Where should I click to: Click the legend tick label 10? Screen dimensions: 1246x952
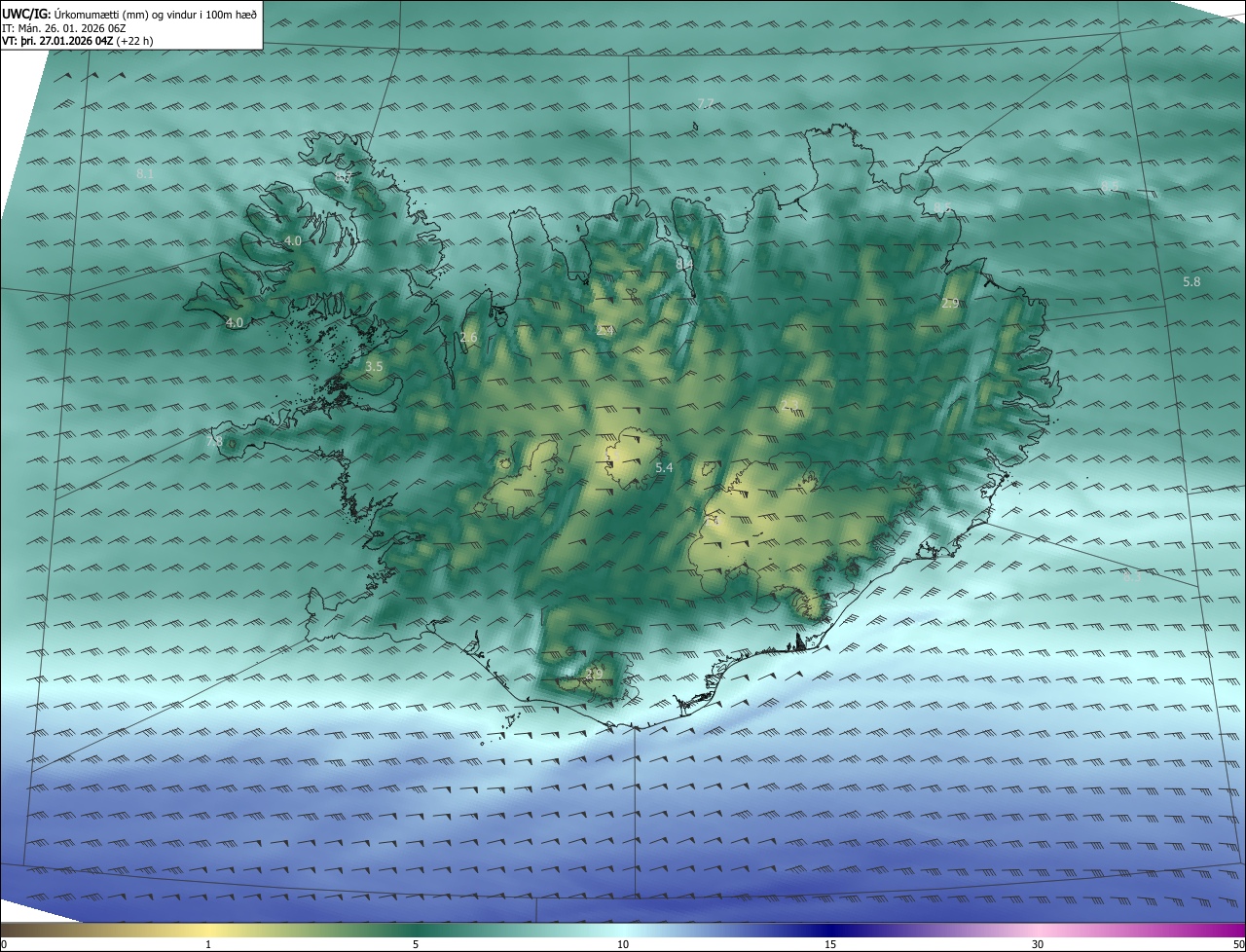pos(623,944)
